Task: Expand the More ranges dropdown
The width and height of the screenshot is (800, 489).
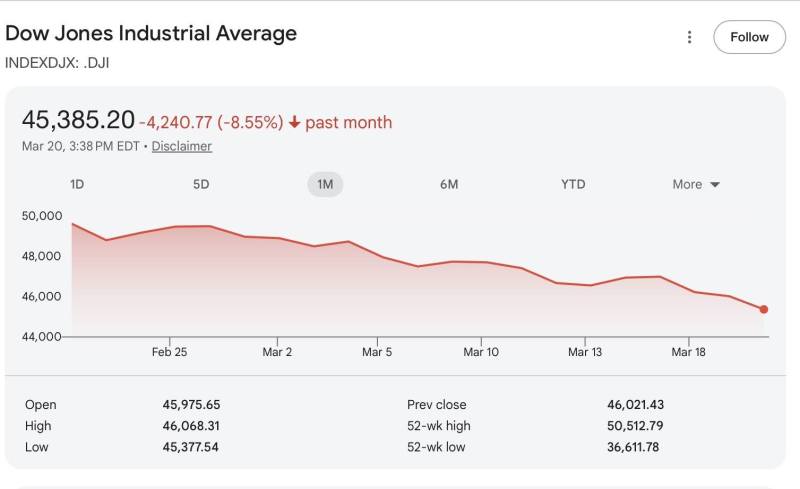Action: [x=696, y=184]
